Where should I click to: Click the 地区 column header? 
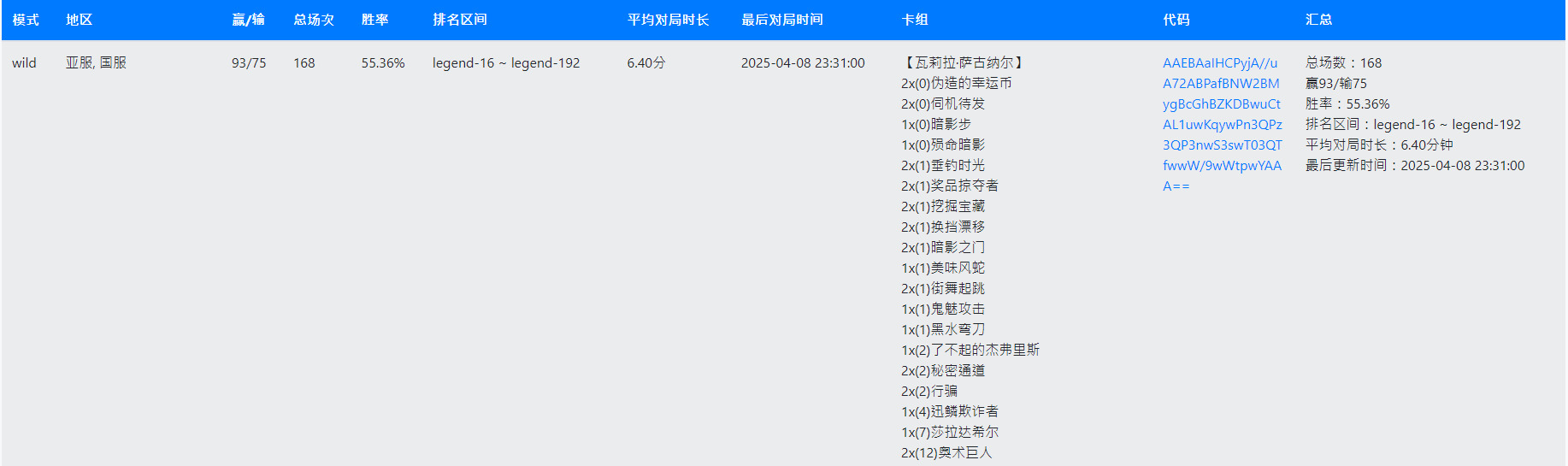pos(79,20)
